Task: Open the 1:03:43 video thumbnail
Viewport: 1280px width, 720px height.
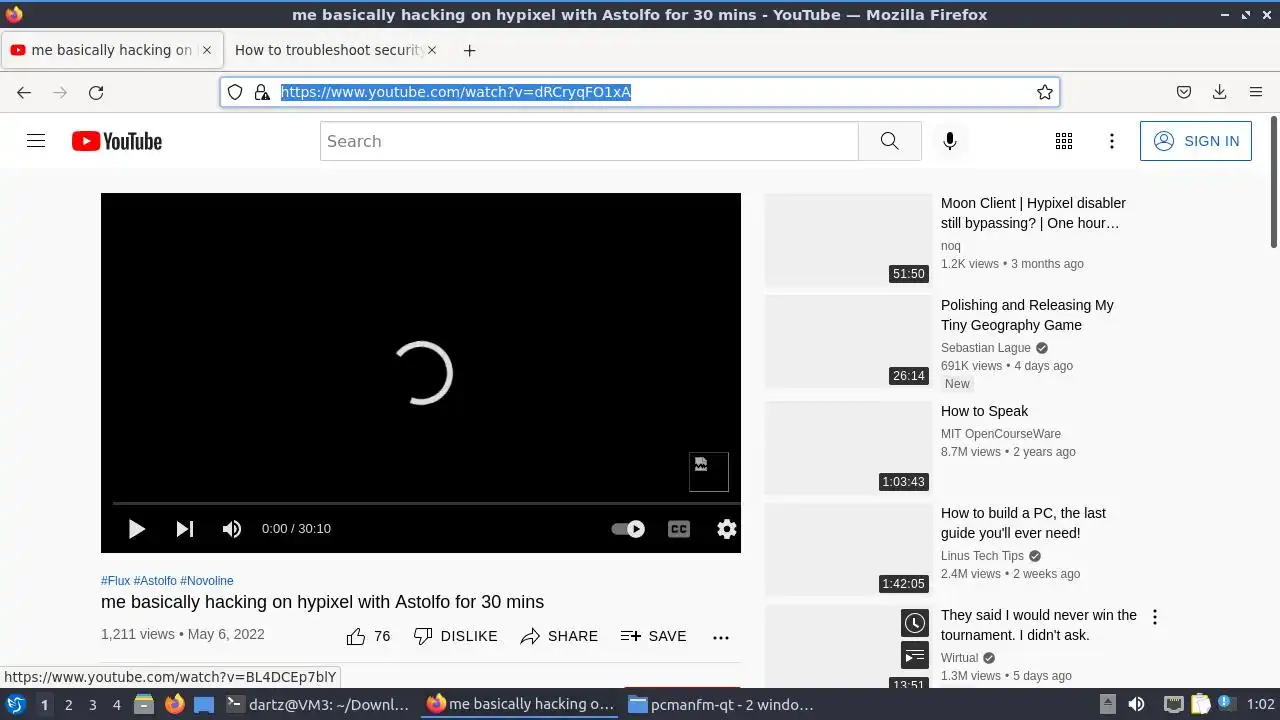Action: click(x=848, y=448)
